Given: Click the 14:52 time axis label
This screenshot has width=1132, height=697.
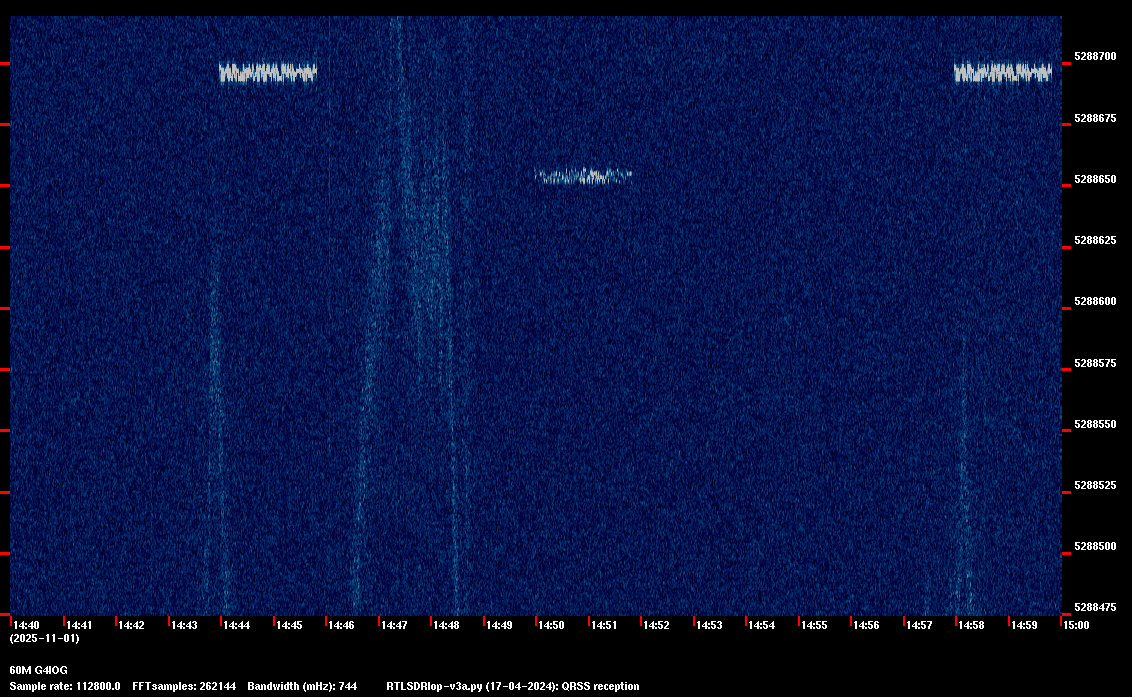Looking at the screenshot, I should [656, 625].
